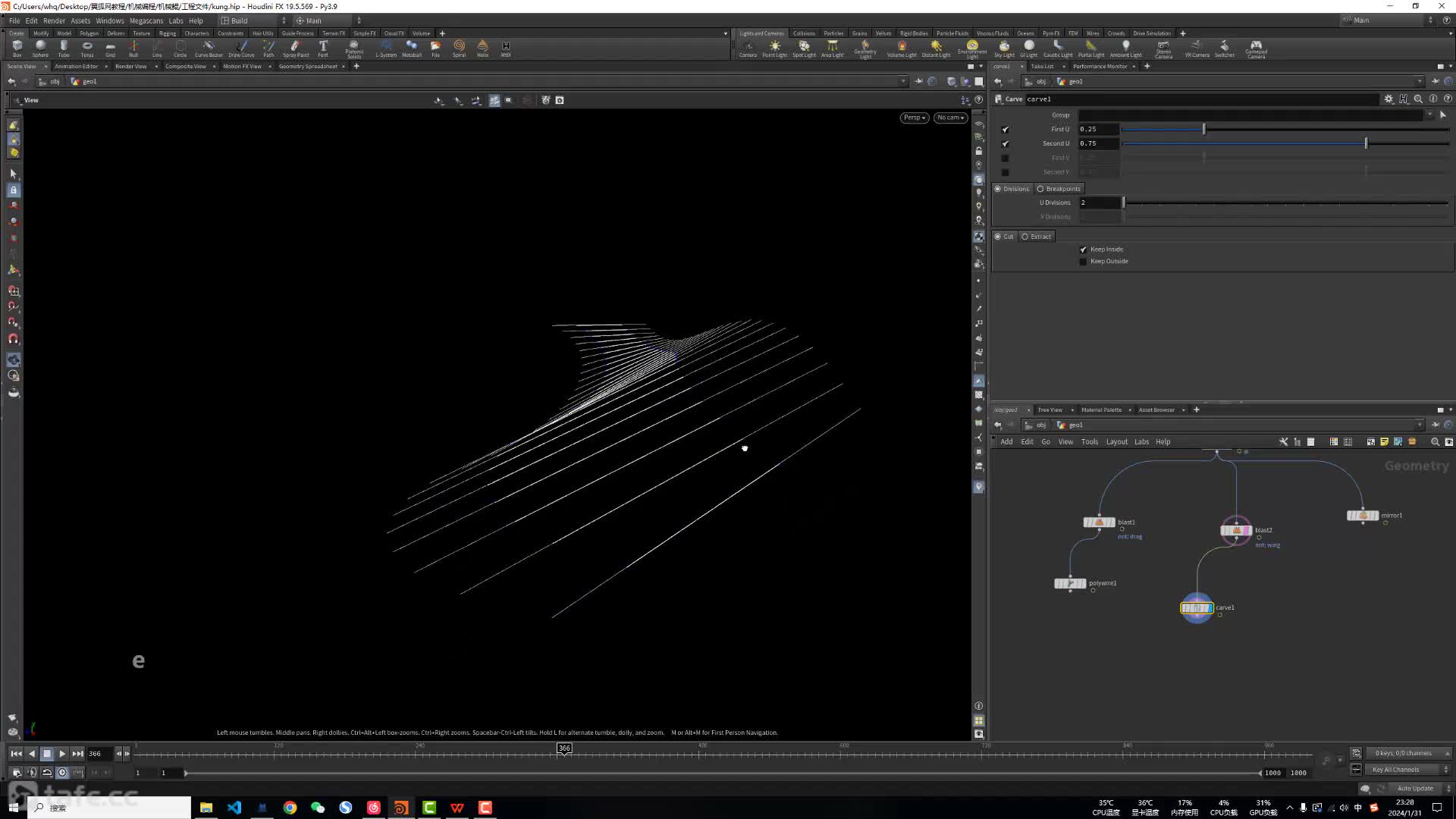Screen dimensions: 1456x819
Task: Select the Draw Curve shelf tool
Action: click(x=241, y=49)
